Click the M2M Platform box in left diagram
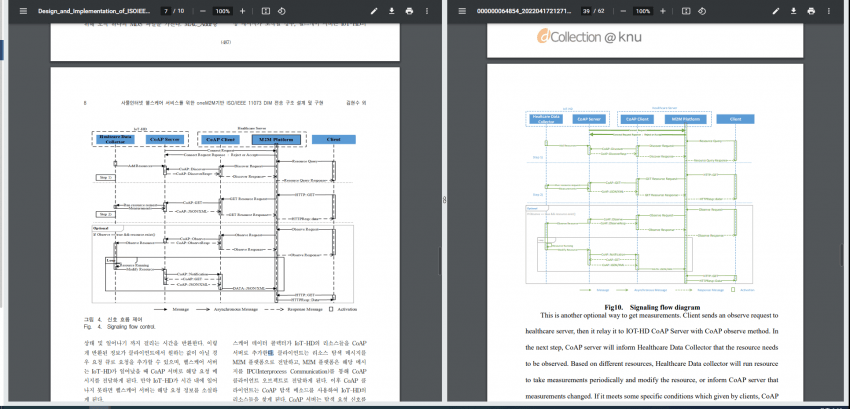 [276, 139]
